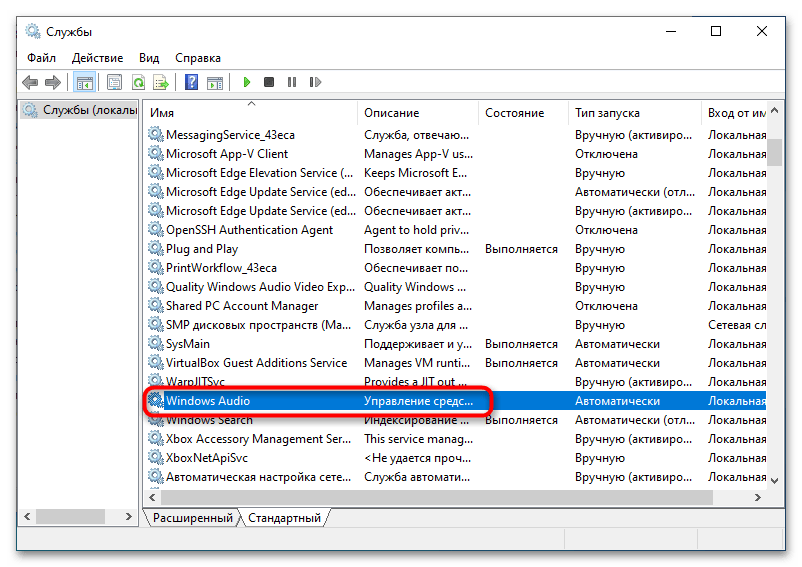
Task: Click the services list horizontal scrollbar thumb
Action: (437, 497)
